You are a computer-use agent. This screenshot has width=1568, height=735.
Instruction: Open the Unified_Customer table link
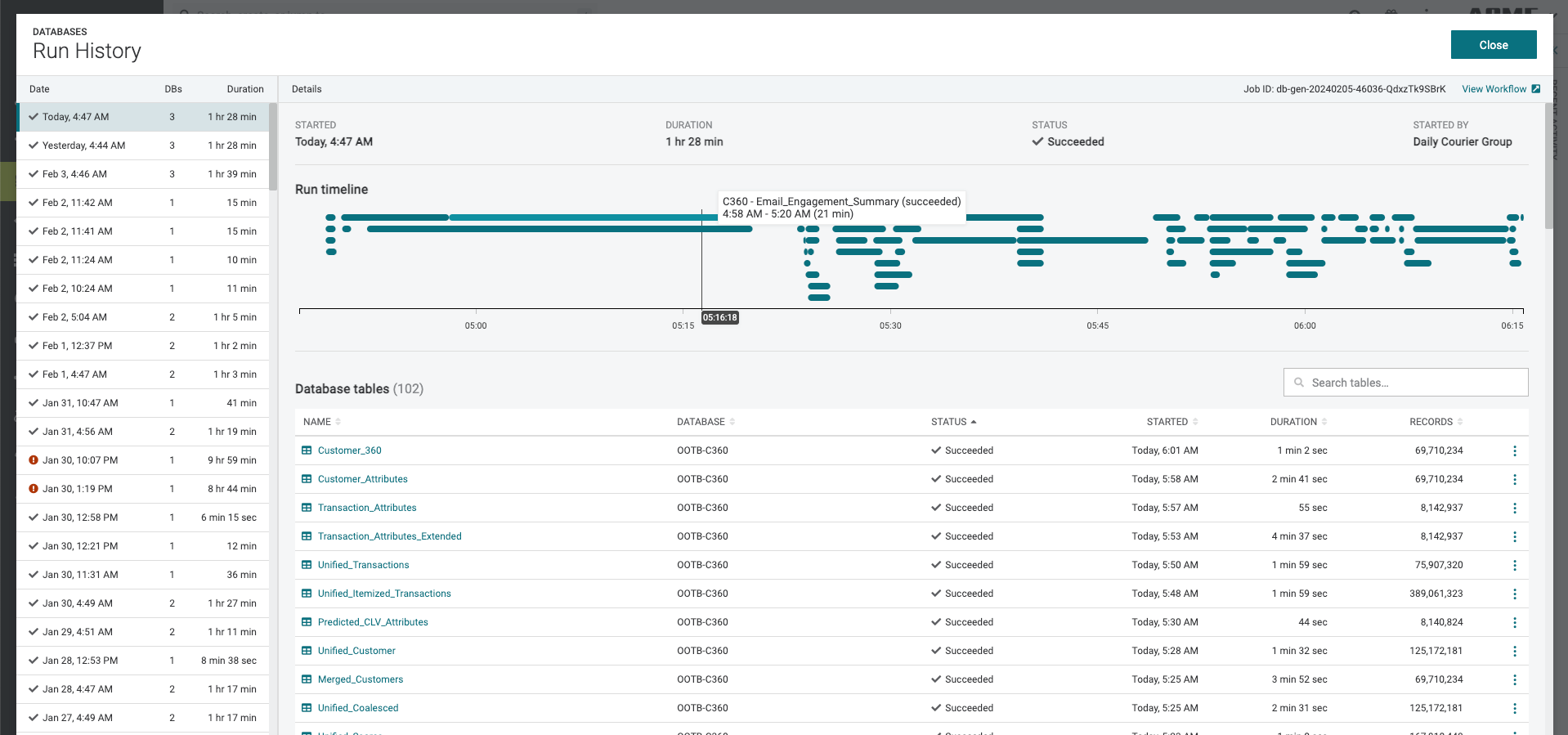tap(356, 651)
